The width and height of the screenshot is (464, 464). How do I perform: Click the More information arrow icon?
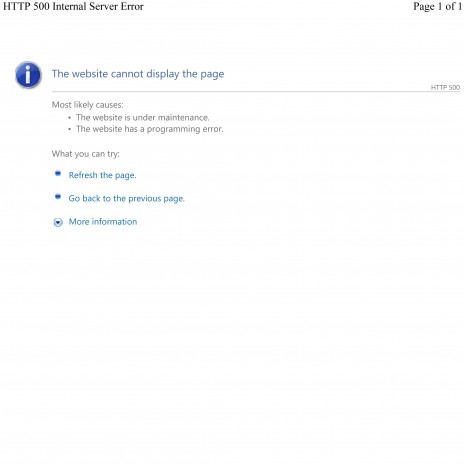pyautogui.click(x=58, y=222)
